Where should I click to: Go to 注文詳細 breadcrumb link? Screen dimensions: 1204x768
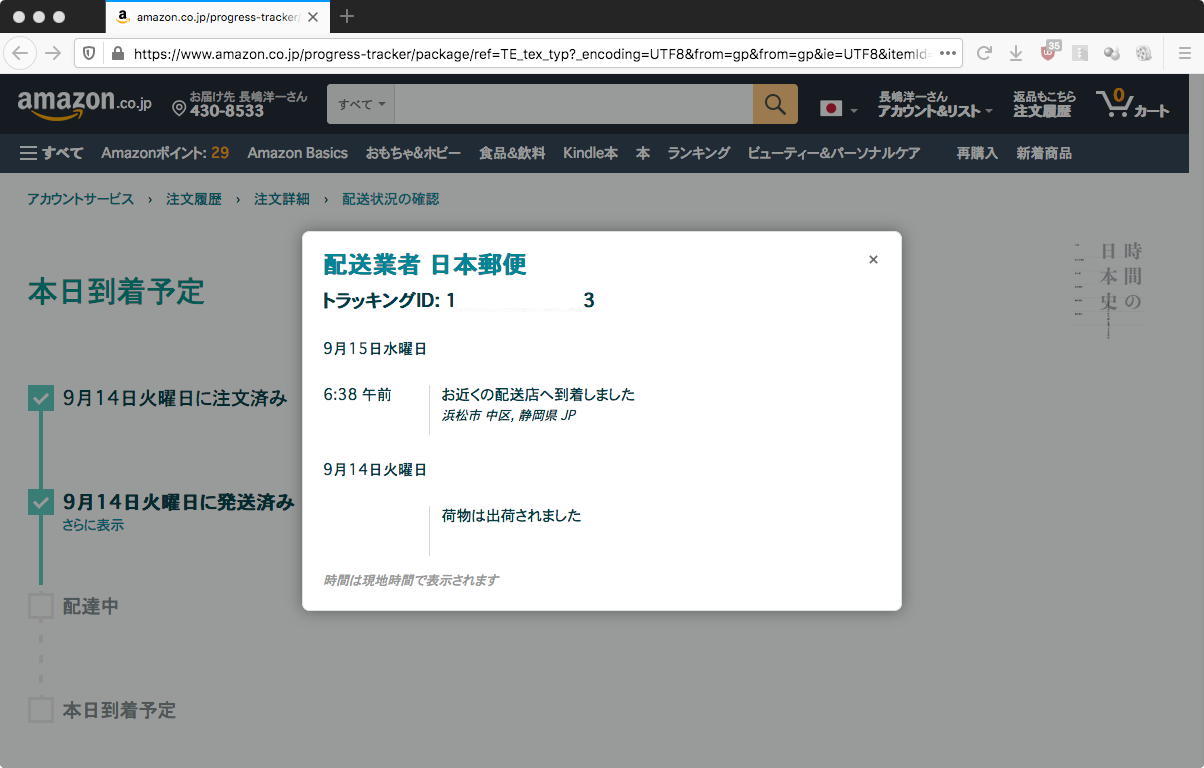tap(282, 199)
